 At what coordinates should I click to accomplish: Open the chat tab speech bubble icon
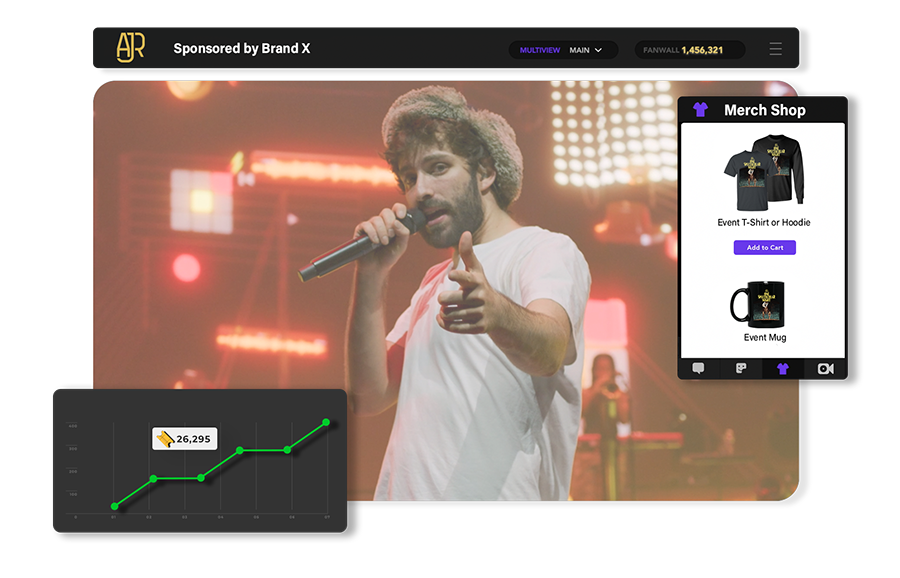(x=698, y=369)
